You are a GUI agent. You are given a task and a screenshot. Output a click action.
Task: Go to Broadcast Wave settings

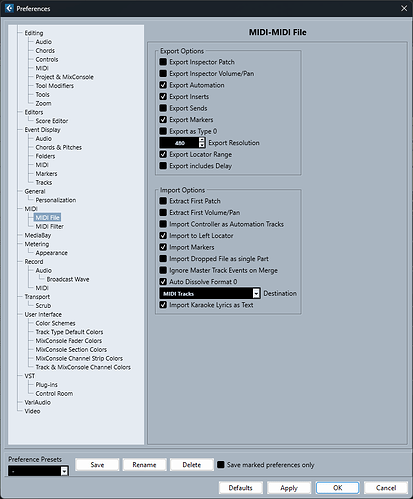[68, 279]
